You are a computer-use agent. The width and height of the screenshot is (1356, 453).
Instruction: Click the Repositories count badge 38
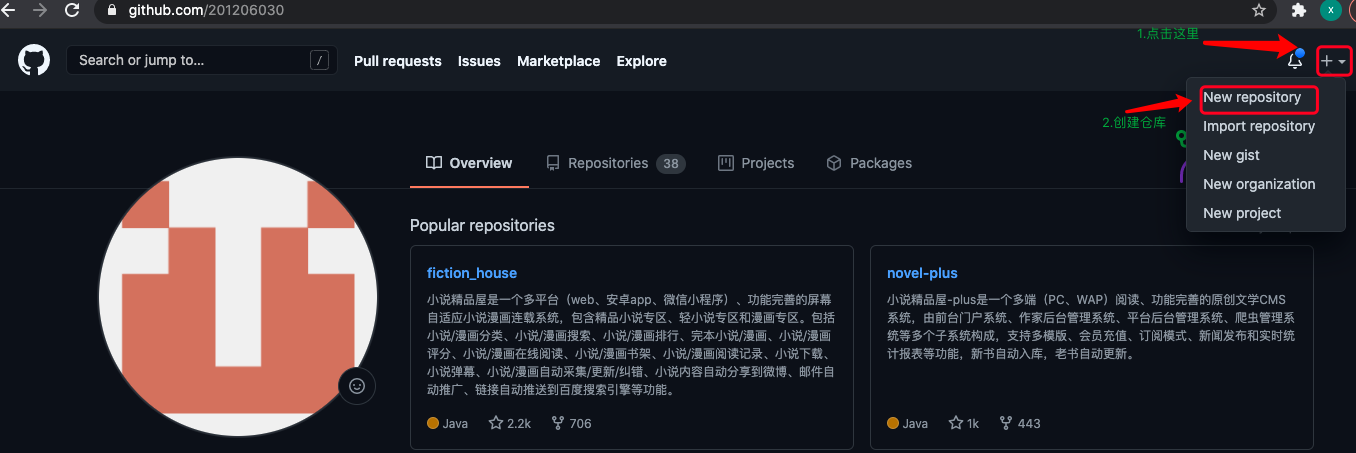coord(671,163)
